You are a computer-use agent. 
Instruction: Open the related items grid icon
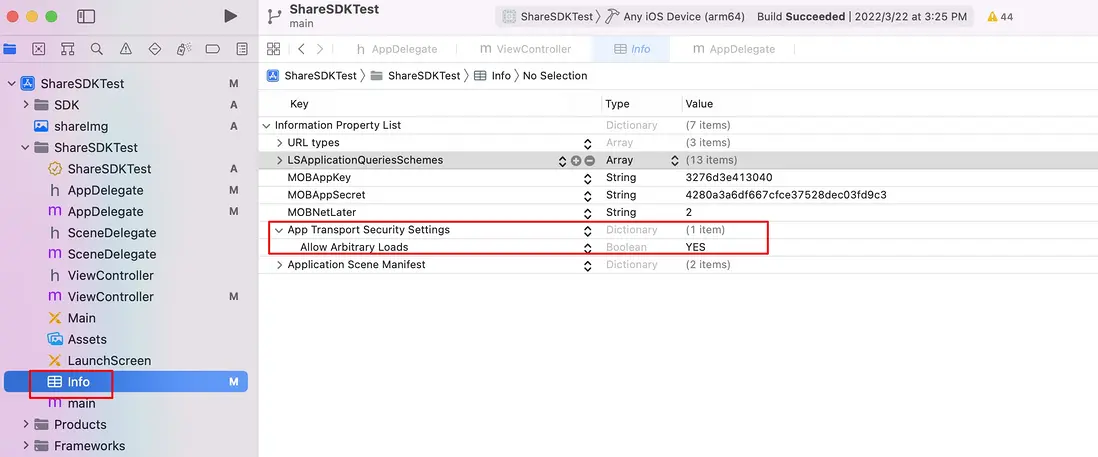273,49
